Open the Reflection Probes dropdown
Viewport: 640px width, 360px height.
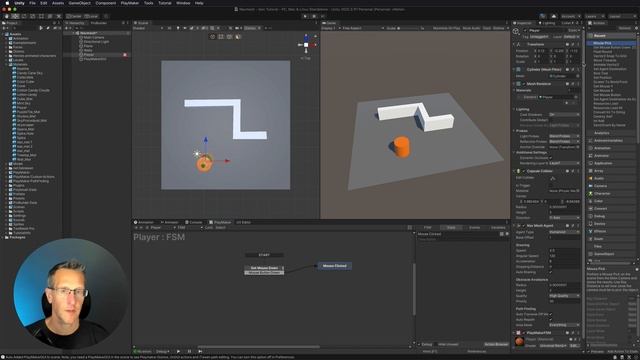(x=564, y=141)
